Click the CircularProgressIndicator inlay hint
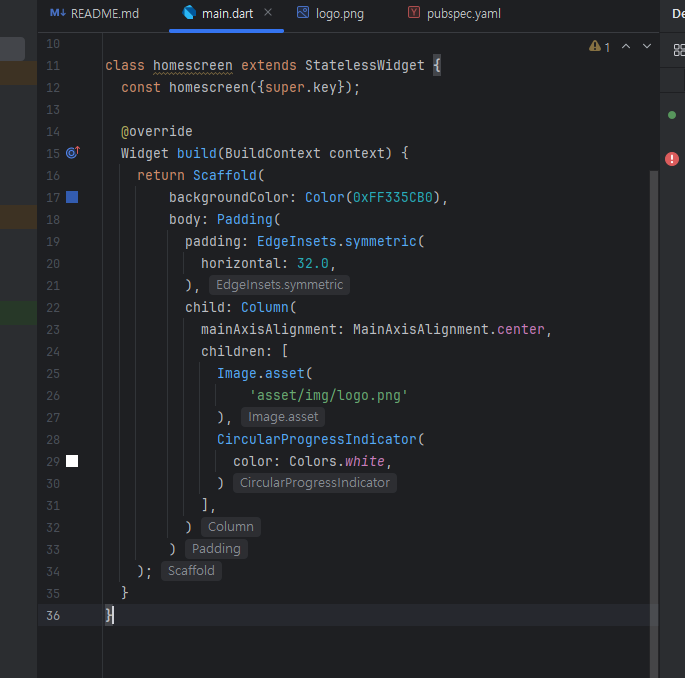The image size is (685, 678). pos(315,483)
